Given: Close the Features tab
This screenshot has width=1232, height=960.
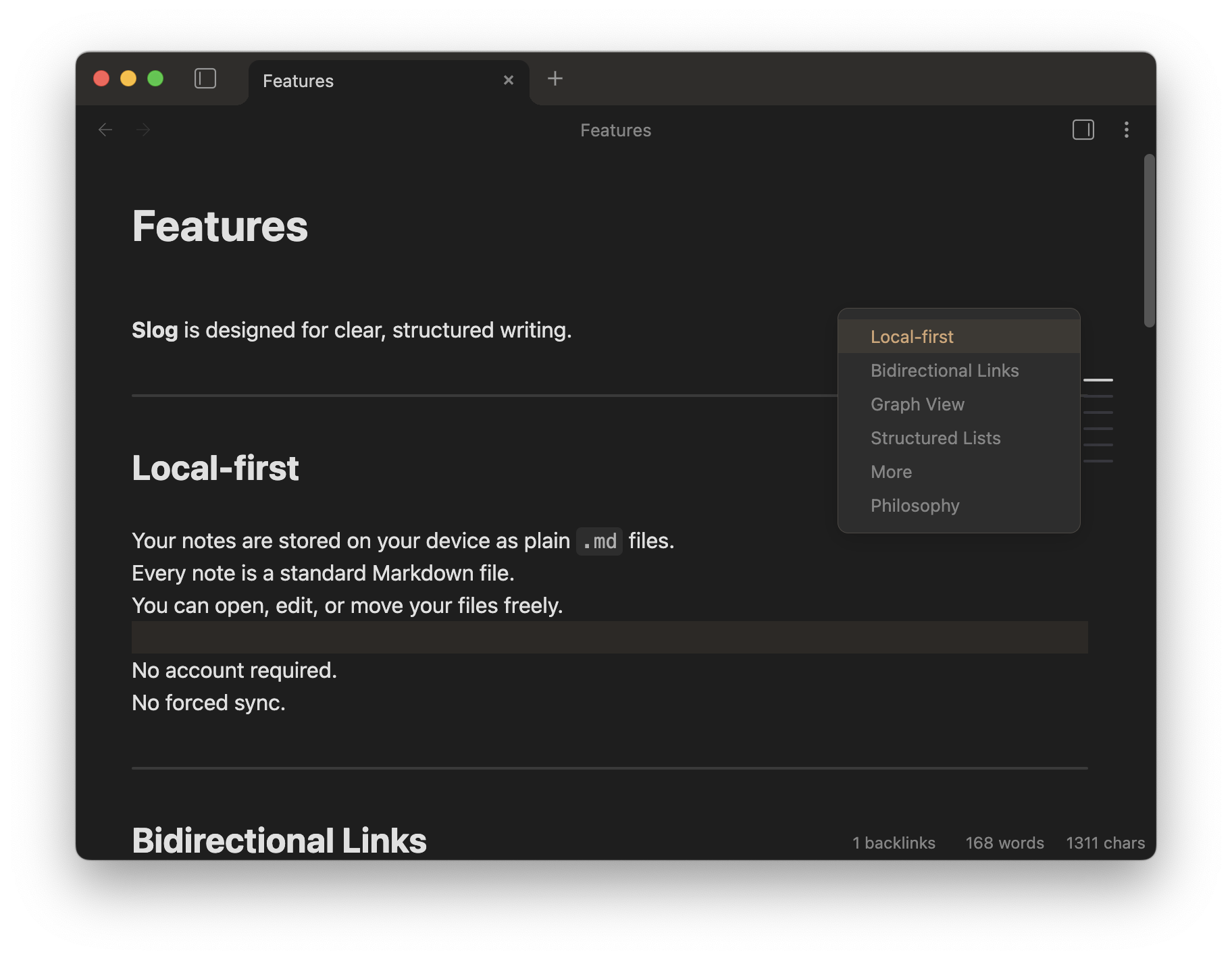Looking at the screenshot, I should pyautogui.click(x=509, y=80).
